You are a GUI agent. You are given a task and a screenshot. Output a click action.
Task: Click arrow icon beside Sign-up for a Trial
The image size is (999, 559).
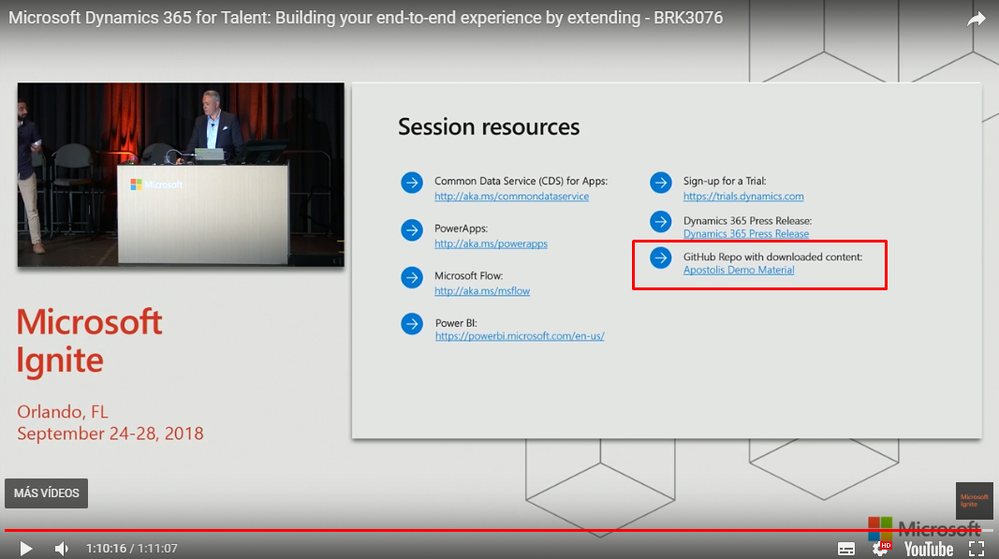click(x=661, y=183)
